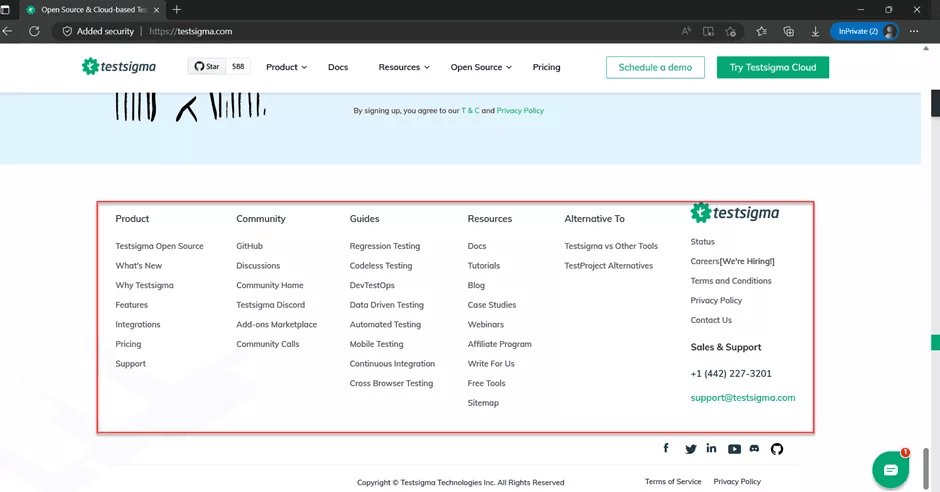Viewport: 940px width, 492px height.
Task: Click the browser back arrow
Action: (x=8, y=31)
